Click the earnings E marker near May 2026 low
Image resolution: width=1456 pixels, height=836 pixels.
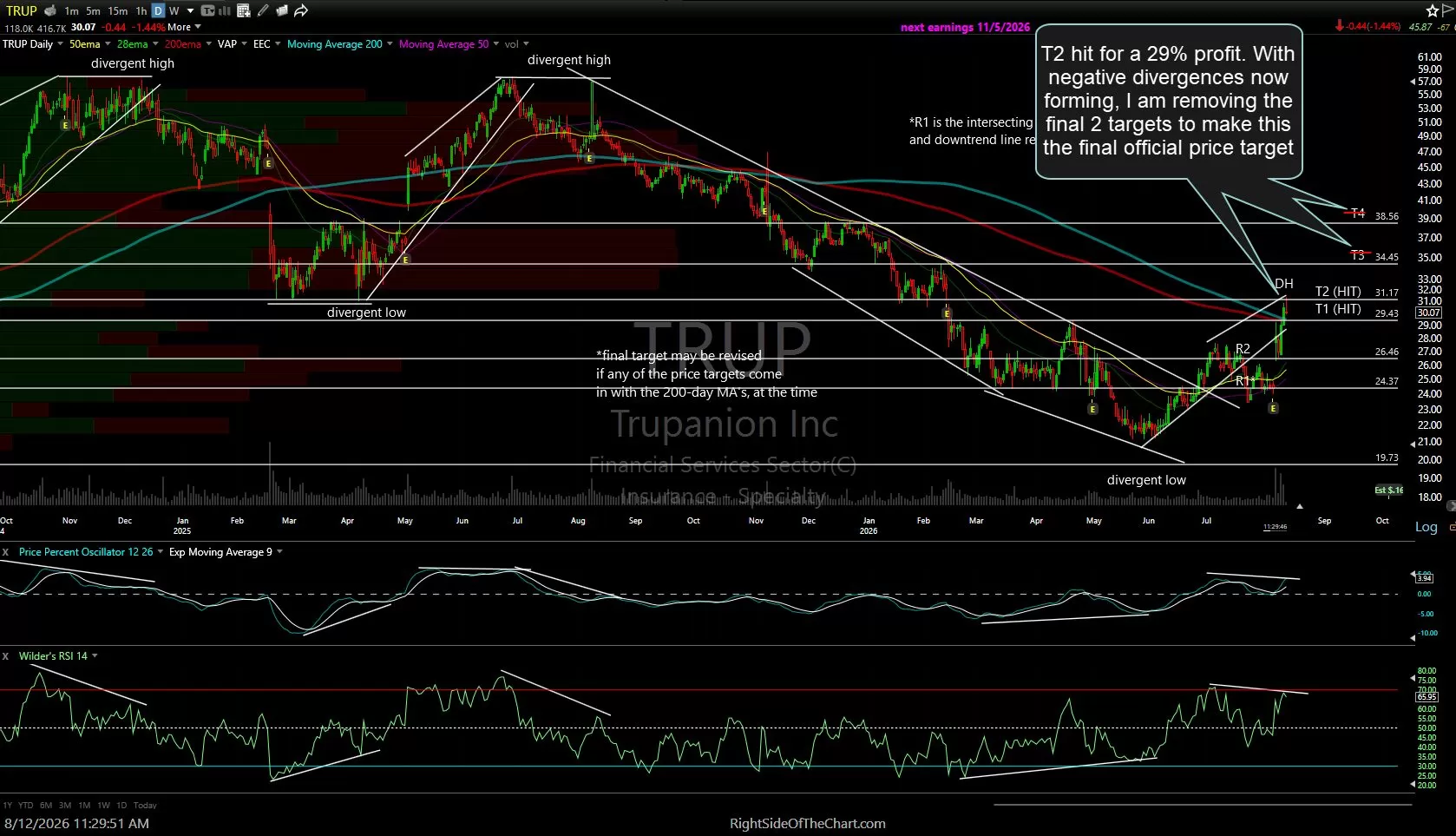click(1092, 409)
